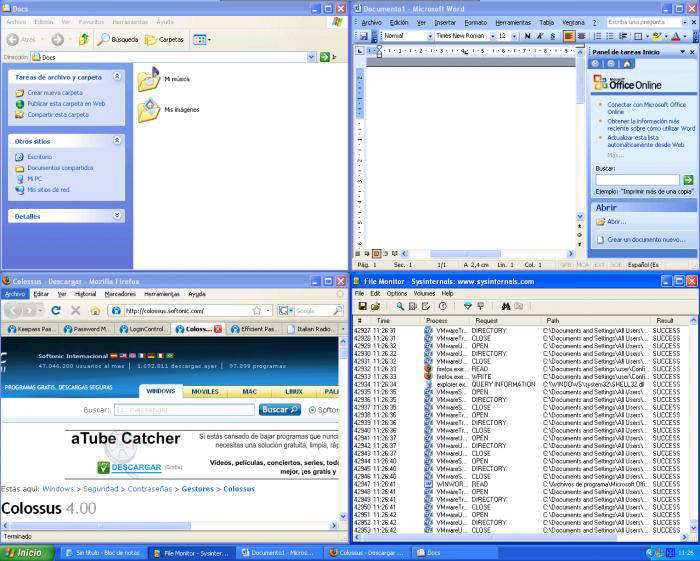The height and width of the screenshot is (561, 700).
Task: Click the home icon in Word task pane
Action: coord(627,64)
